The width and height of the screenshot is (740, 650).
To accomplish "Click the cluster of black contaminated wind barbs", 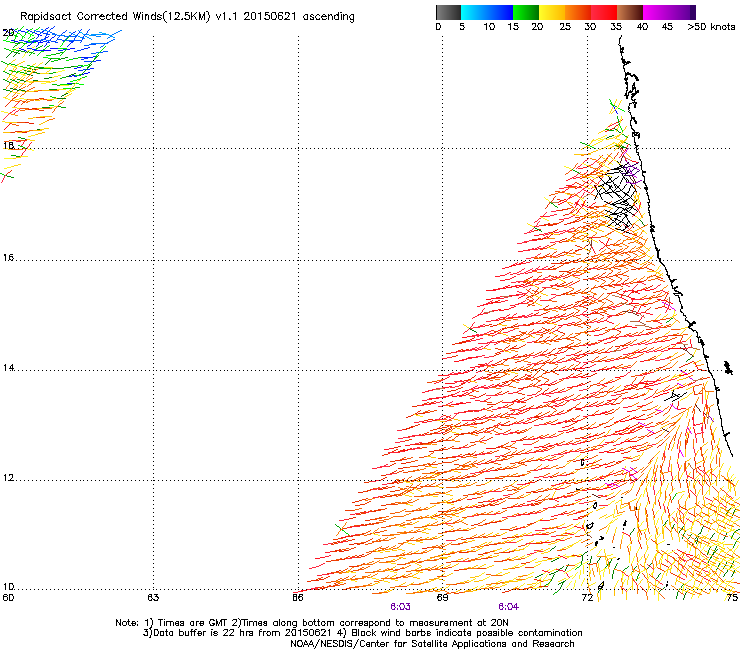I will point(615,197).
